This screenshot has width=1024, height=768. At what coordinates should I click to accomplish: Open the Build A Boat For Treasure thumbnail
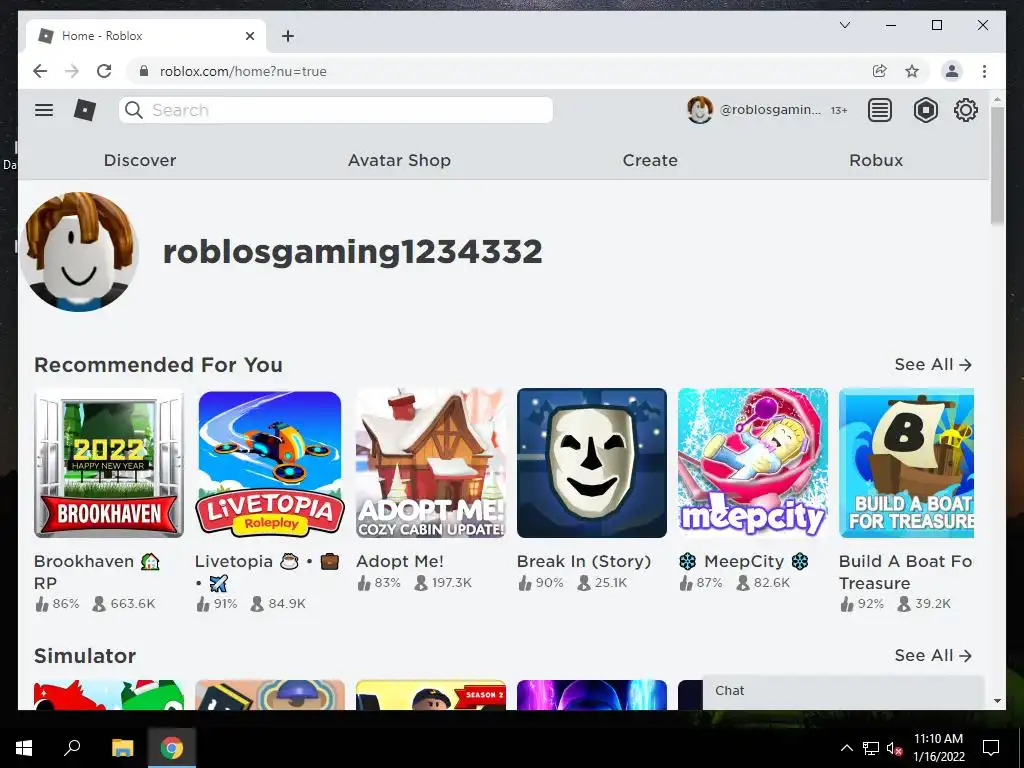click(x=906, y=463)
